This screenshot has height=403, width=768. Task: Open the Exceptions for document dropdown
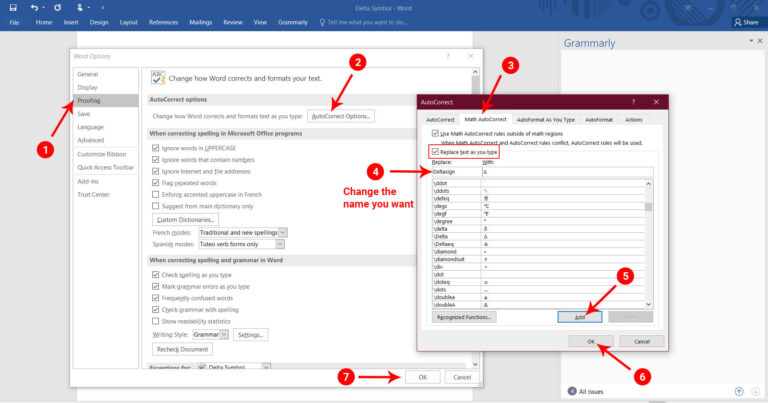pyautogui.click(x=266, y=367)
